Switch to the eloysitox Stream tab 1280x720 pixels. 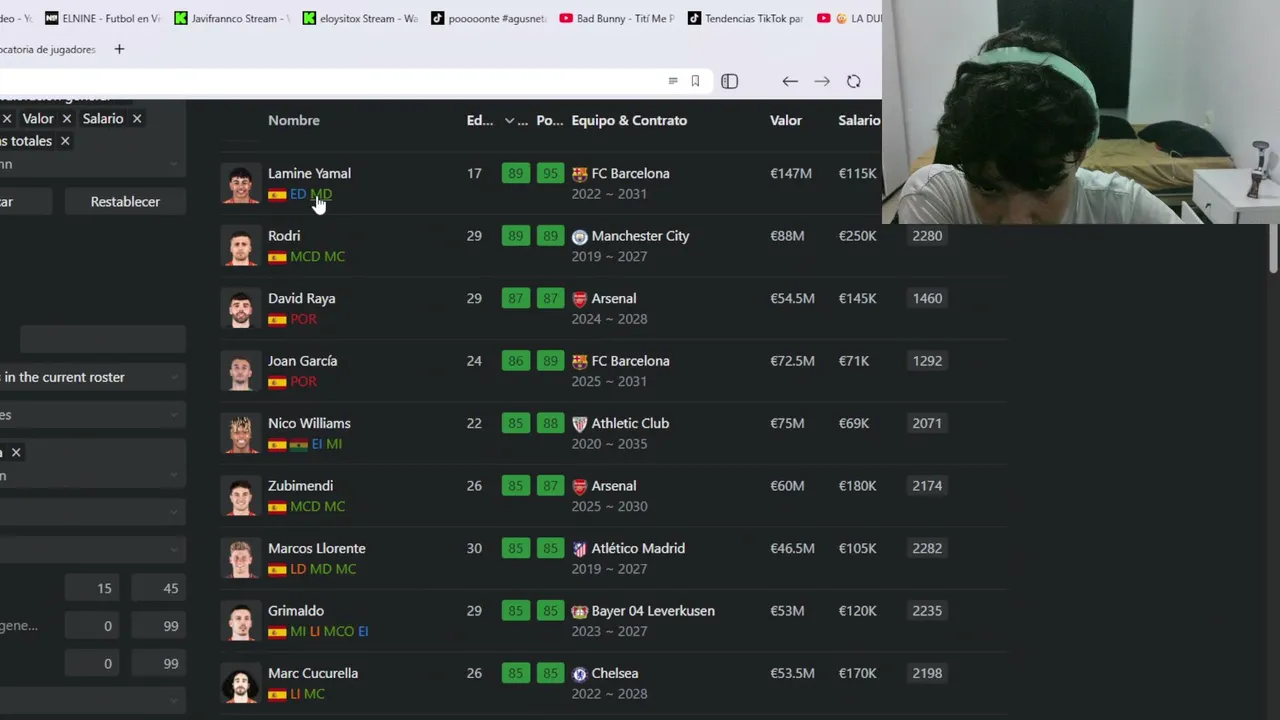point(361,18)
